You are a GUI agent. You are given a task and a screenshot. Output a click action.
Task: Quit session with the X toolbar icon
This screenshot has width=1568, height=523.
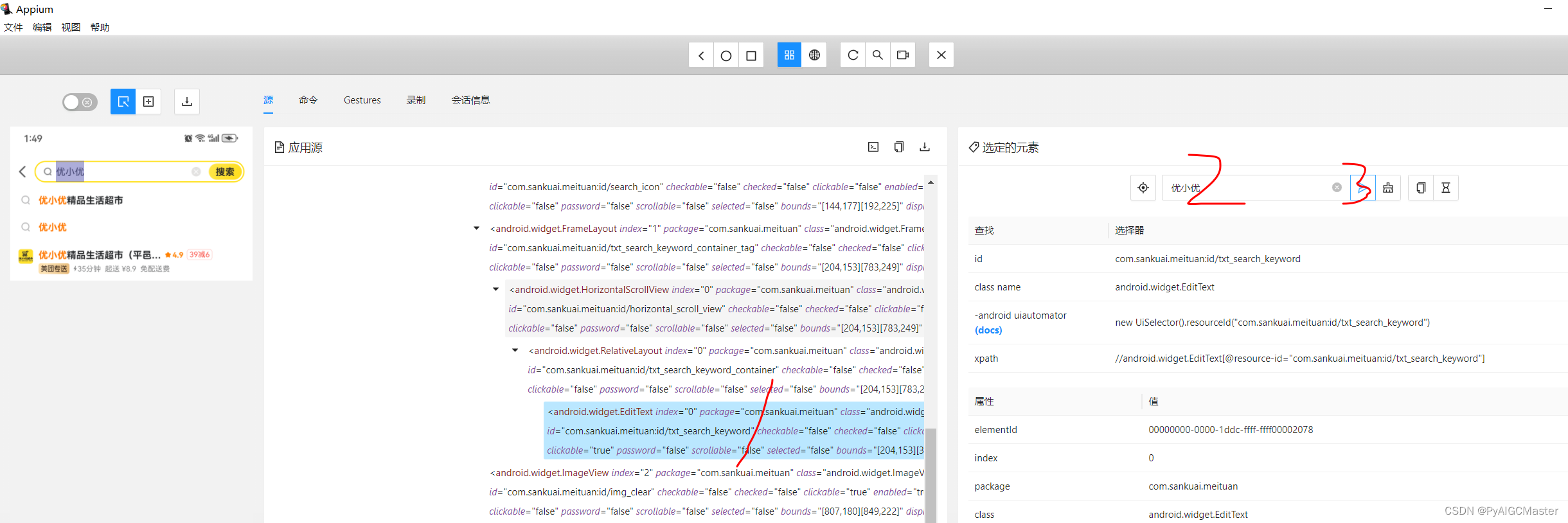coord(941,55)
